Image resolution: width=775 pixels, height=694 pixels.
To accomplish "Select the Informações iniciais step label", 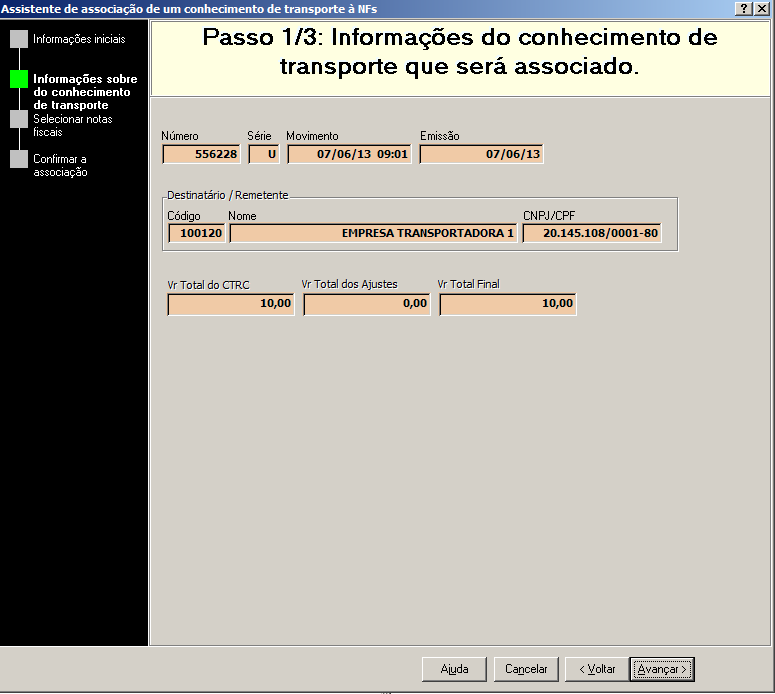I will (79, 40).
